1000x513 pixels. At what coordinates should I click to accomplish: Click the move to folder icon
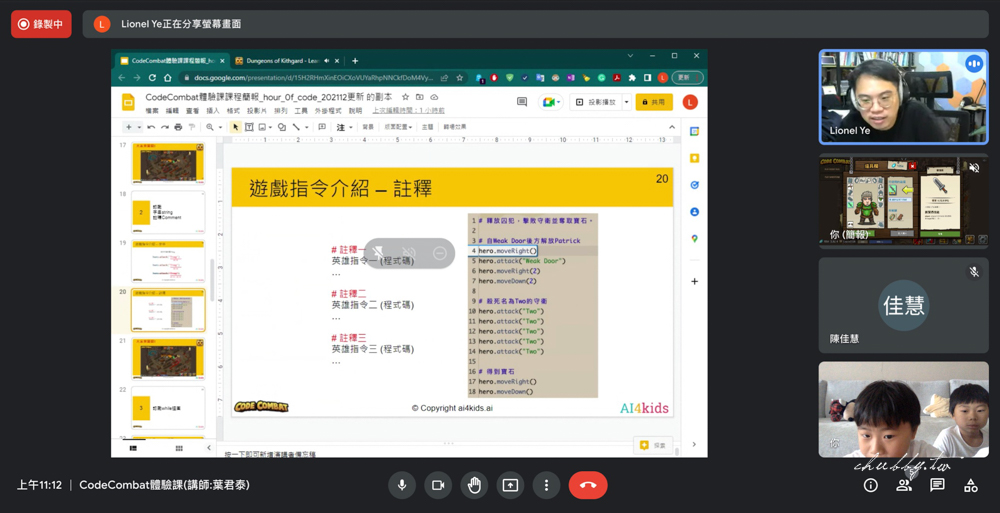pyautogui.click(x=420, y=97)
